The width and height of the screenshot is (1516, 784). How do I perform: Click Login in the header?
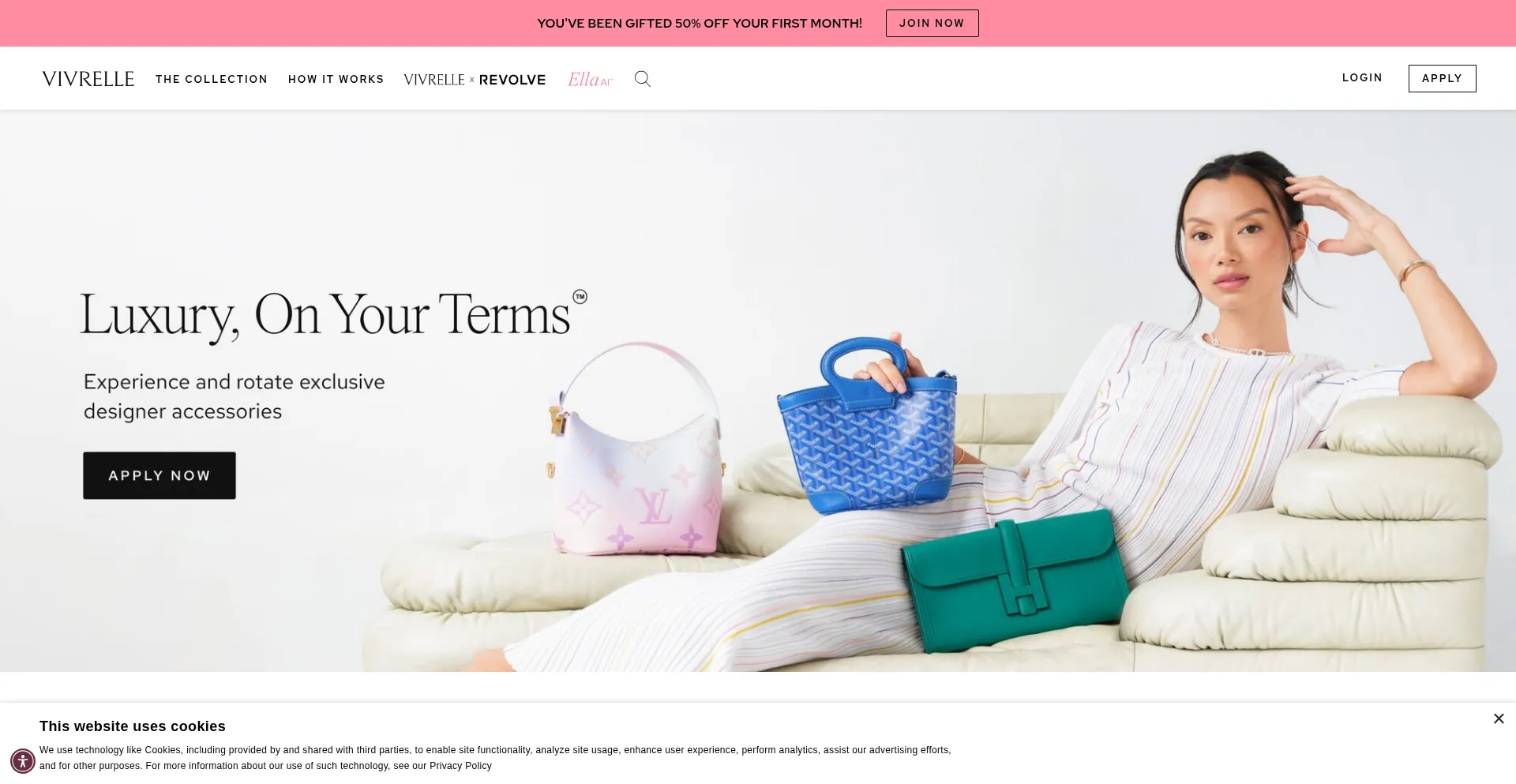pyautogui.click(x=1362, y=77)
